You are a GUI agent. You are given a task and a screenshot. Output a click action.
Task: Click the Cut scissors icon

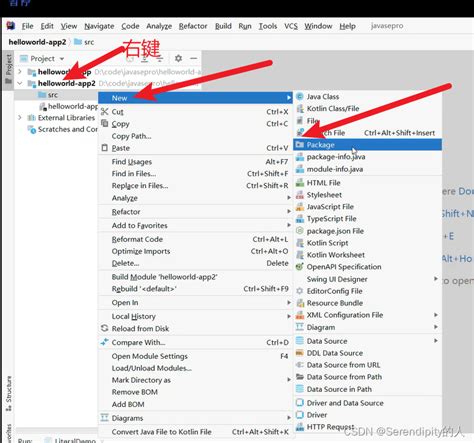tap(105, 112)
